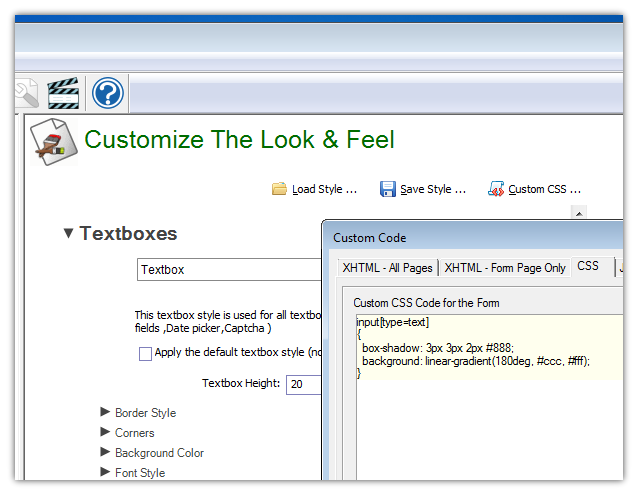
Task: Click the Custom CSS Code for the Form label
Action: pos(426,303)
